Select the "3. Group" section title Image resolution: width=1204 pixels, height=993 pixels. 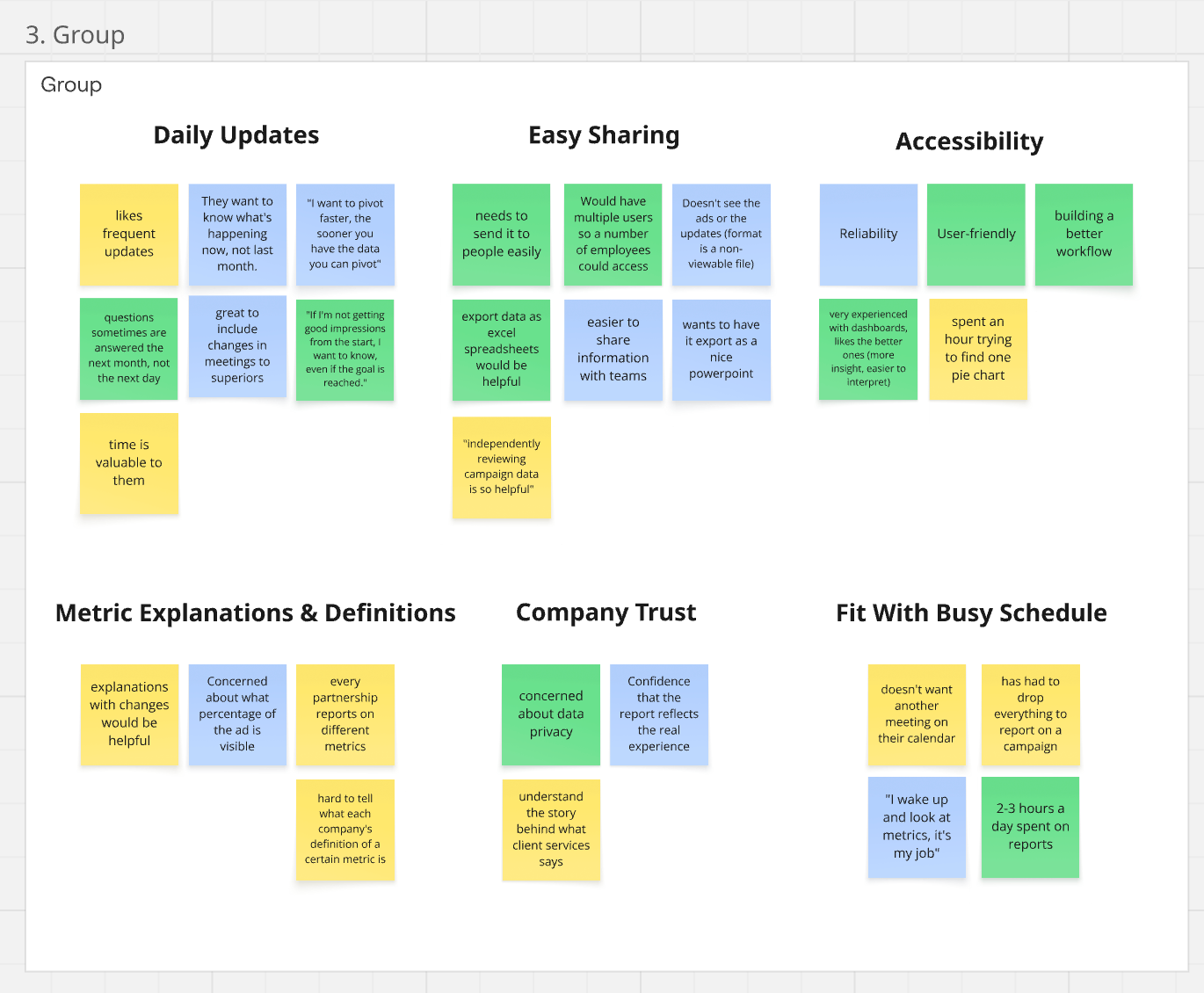(76, 35)
